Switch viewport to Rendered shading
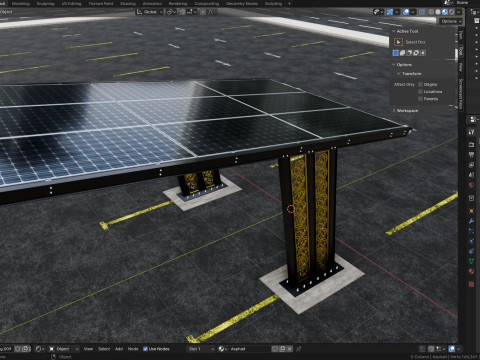 [452, 12]
